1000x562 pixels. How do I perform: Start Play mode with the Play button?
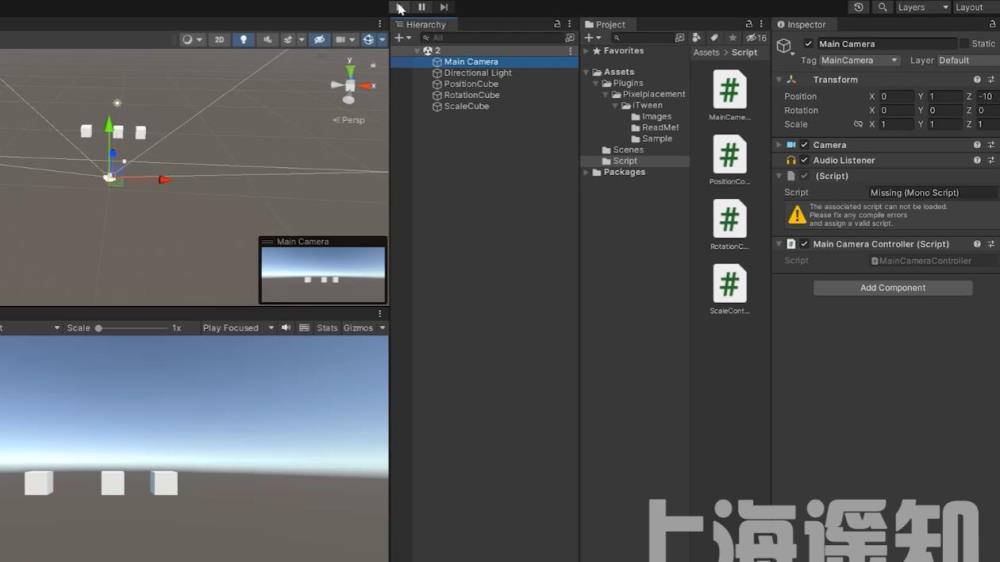coord(400,7)
